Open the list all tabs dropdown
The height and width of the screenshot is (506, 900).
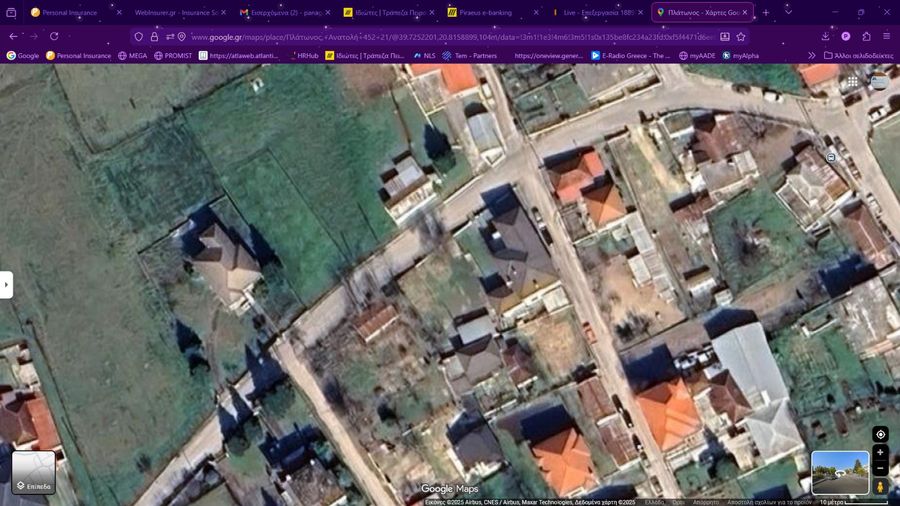tap(789, 13)
